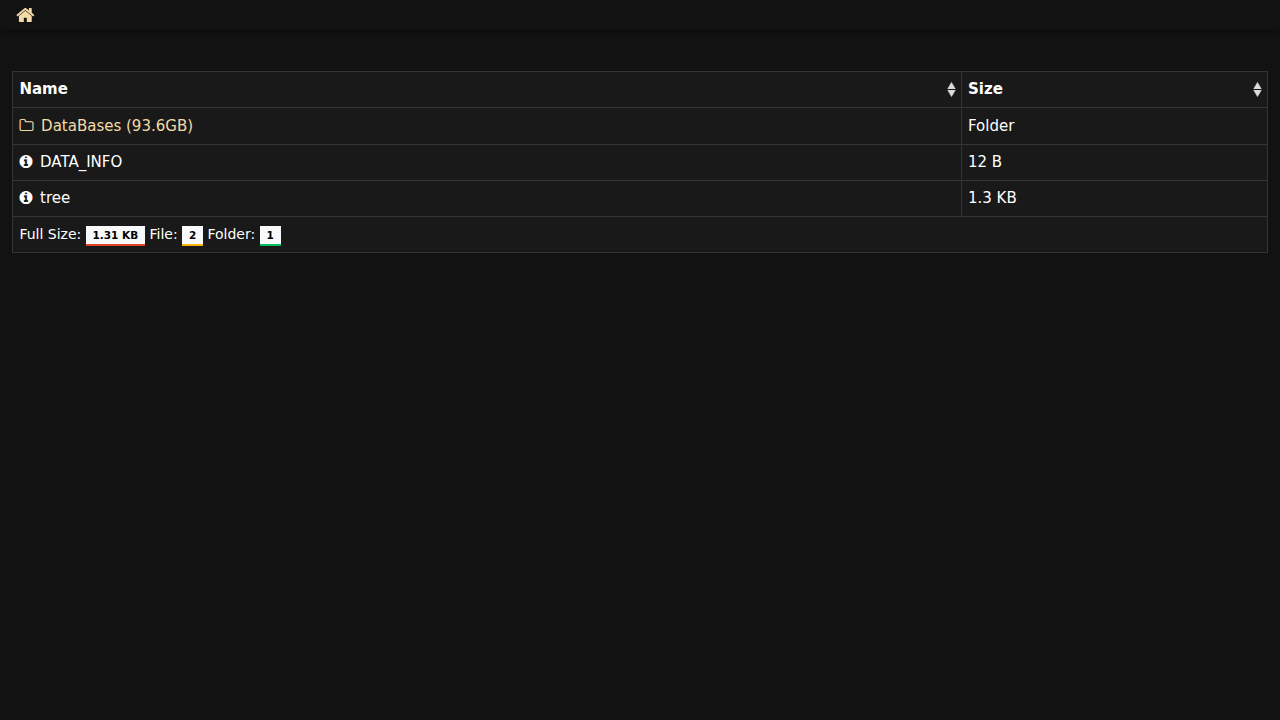The height and width of the screenshot is (720, 1280).
Task: Click the Full Size label text
Action: point(50,234)
